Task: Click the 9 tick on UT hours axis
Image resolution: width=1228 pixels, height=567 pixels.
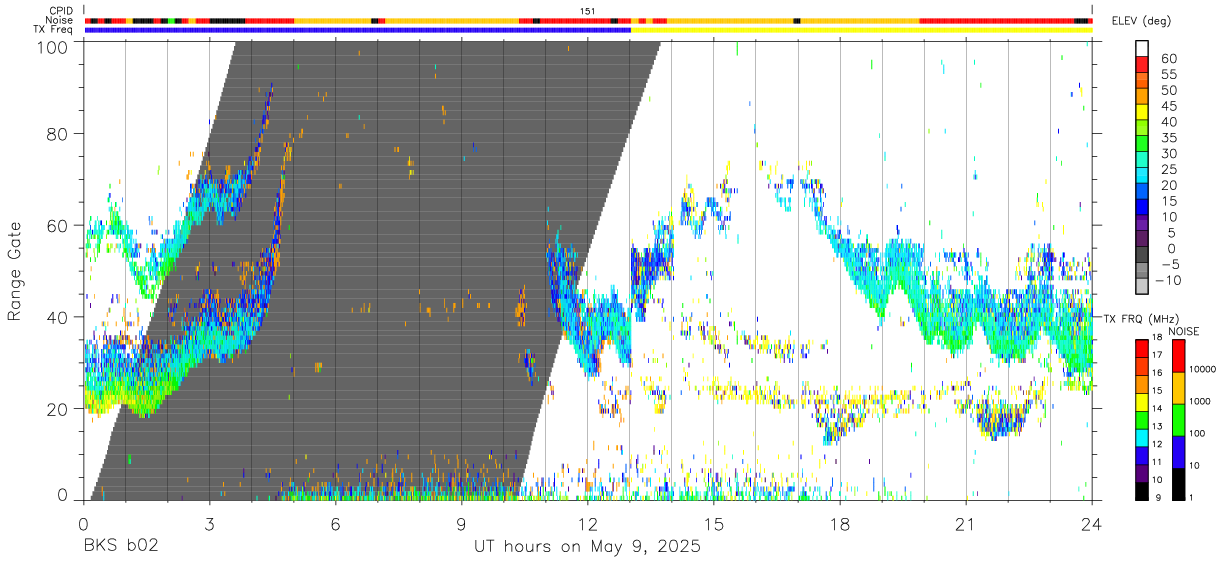Action: [461, 524]
